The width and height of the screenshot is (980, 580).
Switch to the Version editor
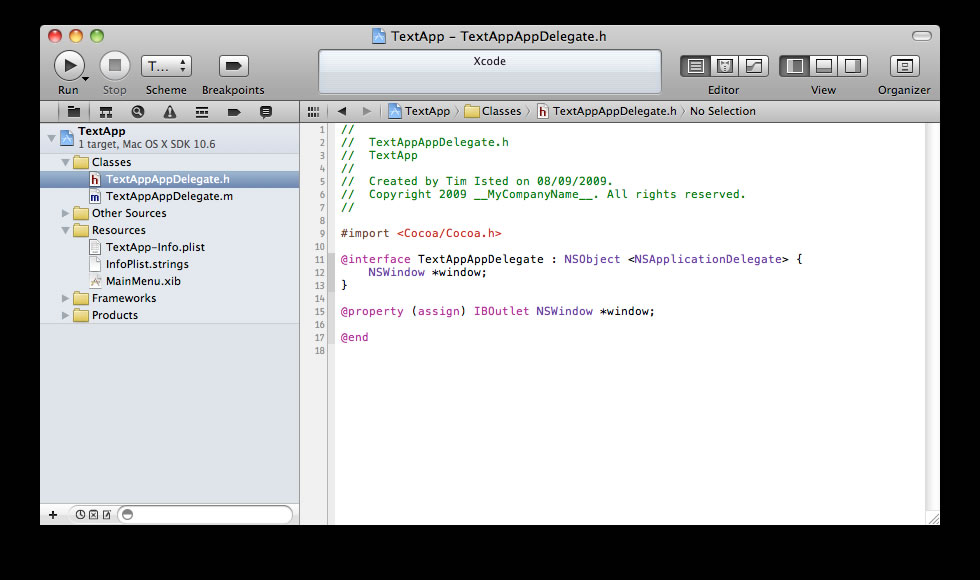[753, 66]
